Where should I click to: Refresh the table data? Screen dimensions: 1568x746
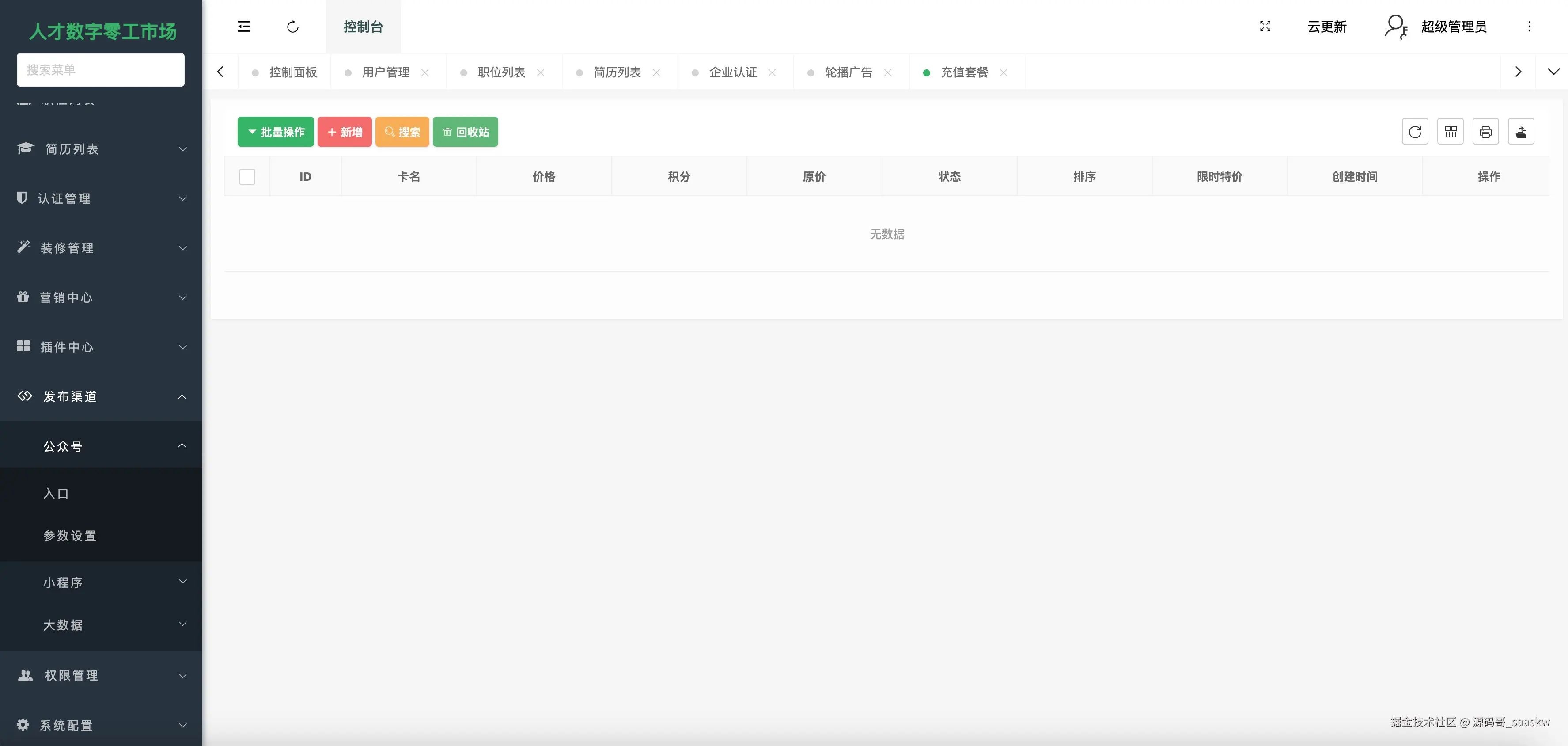point(1415,132)
